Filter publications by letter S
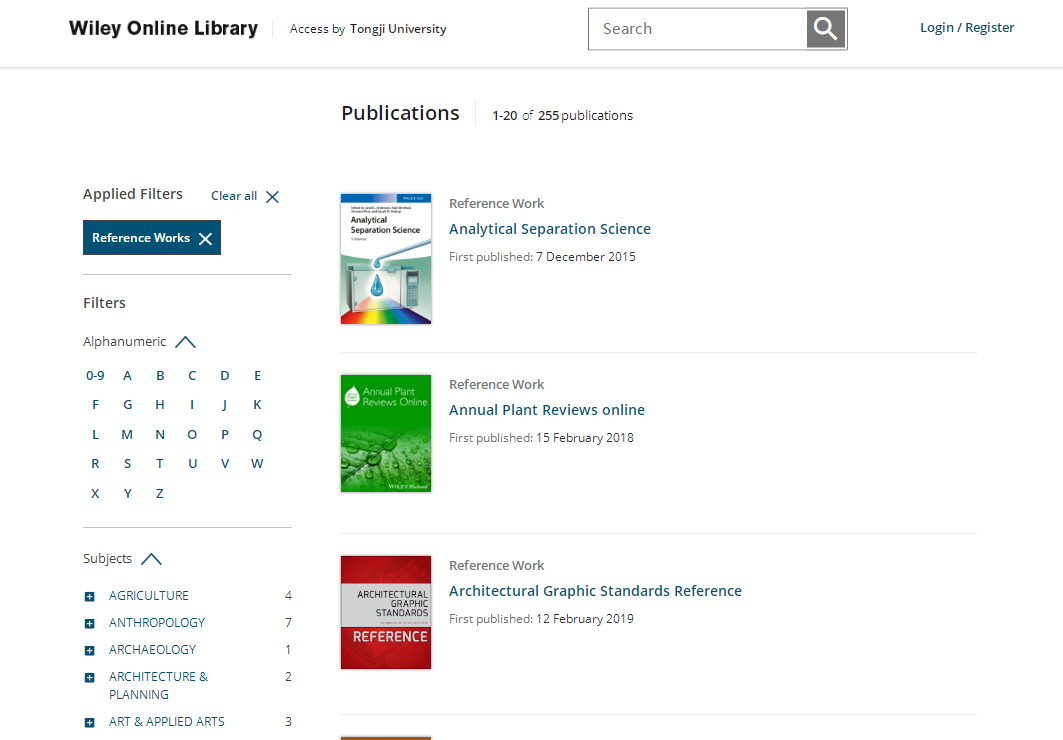1063x740 pixels. coord(127,464)
